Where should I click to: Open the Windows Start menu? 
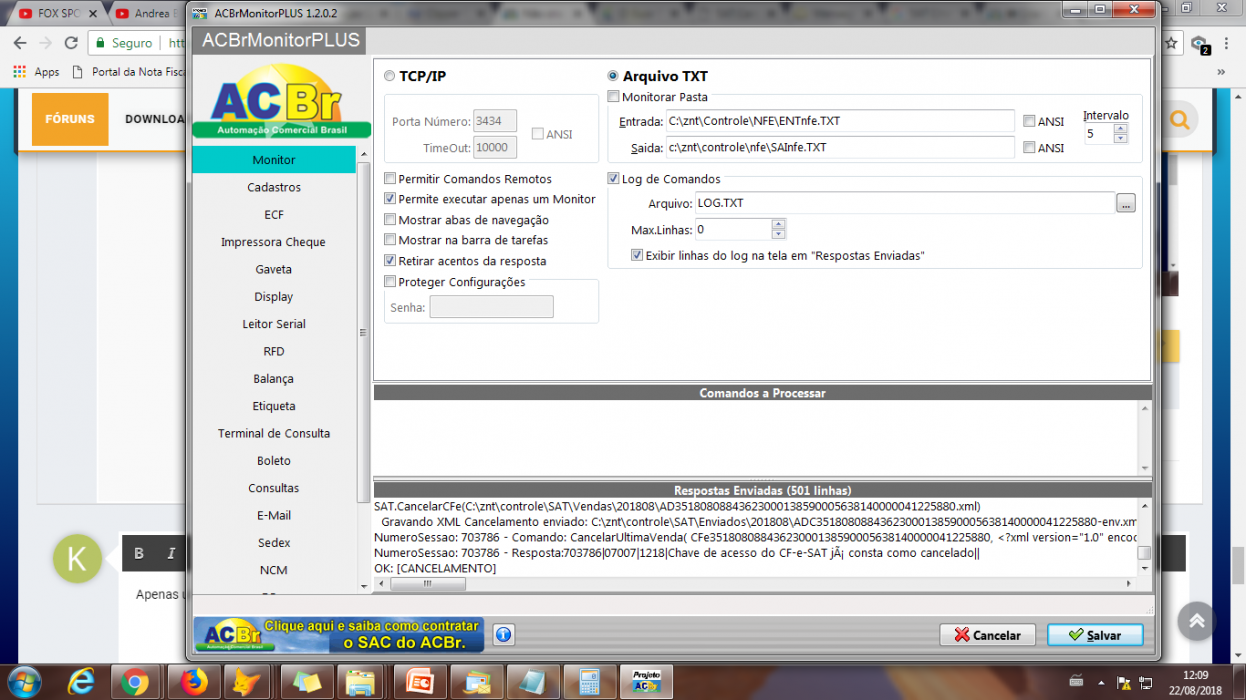point(24,682)
